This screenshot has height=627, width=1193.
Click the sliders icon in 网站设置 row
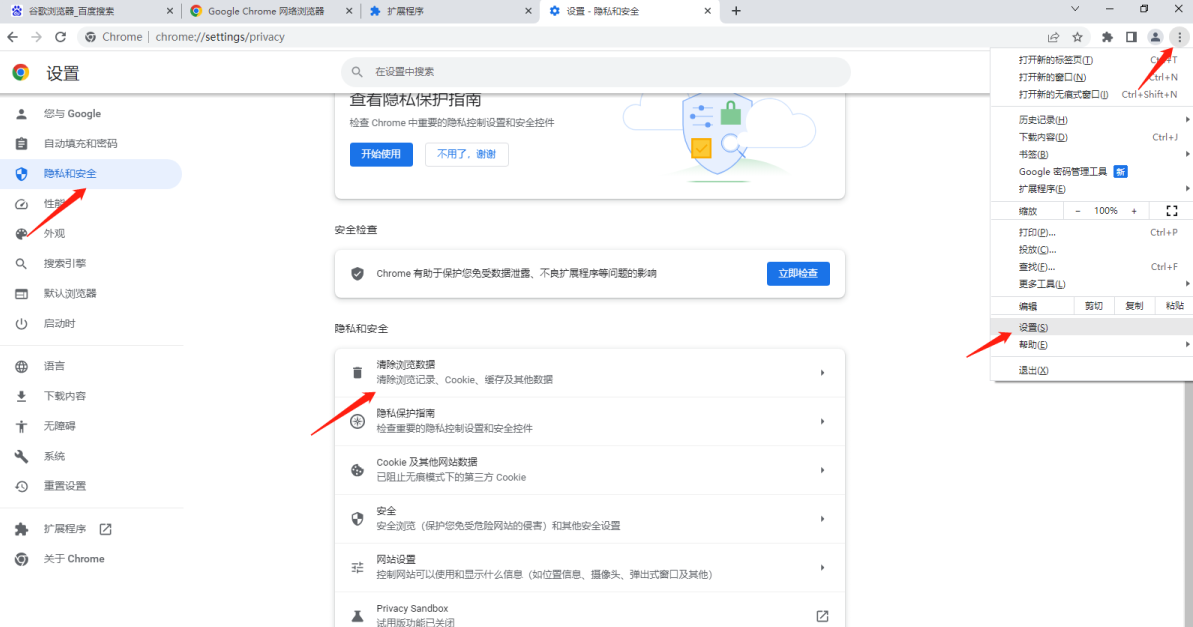357,568
